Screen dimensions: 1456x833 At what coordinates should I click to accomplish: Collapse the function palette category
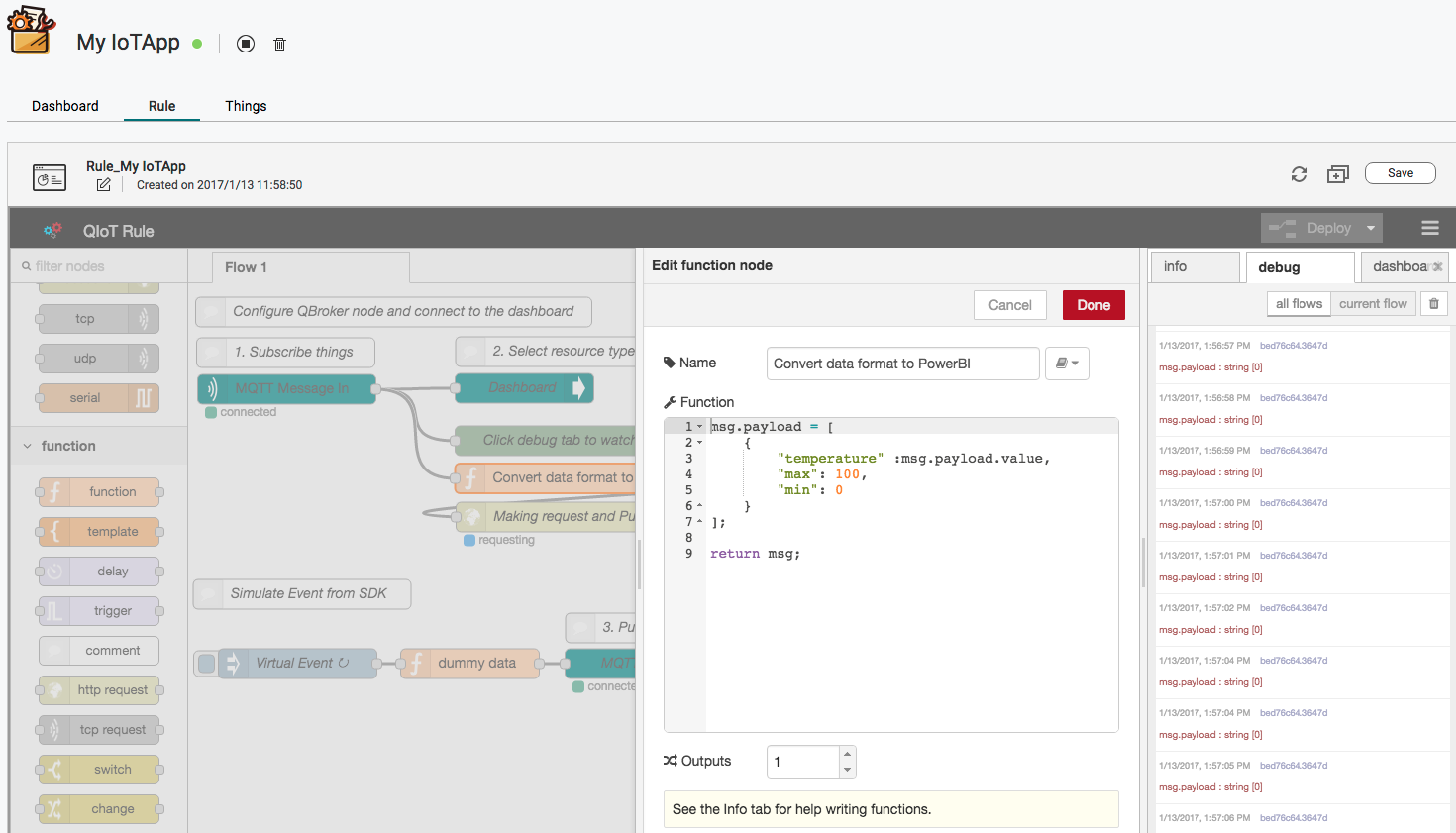pos(28,447)
